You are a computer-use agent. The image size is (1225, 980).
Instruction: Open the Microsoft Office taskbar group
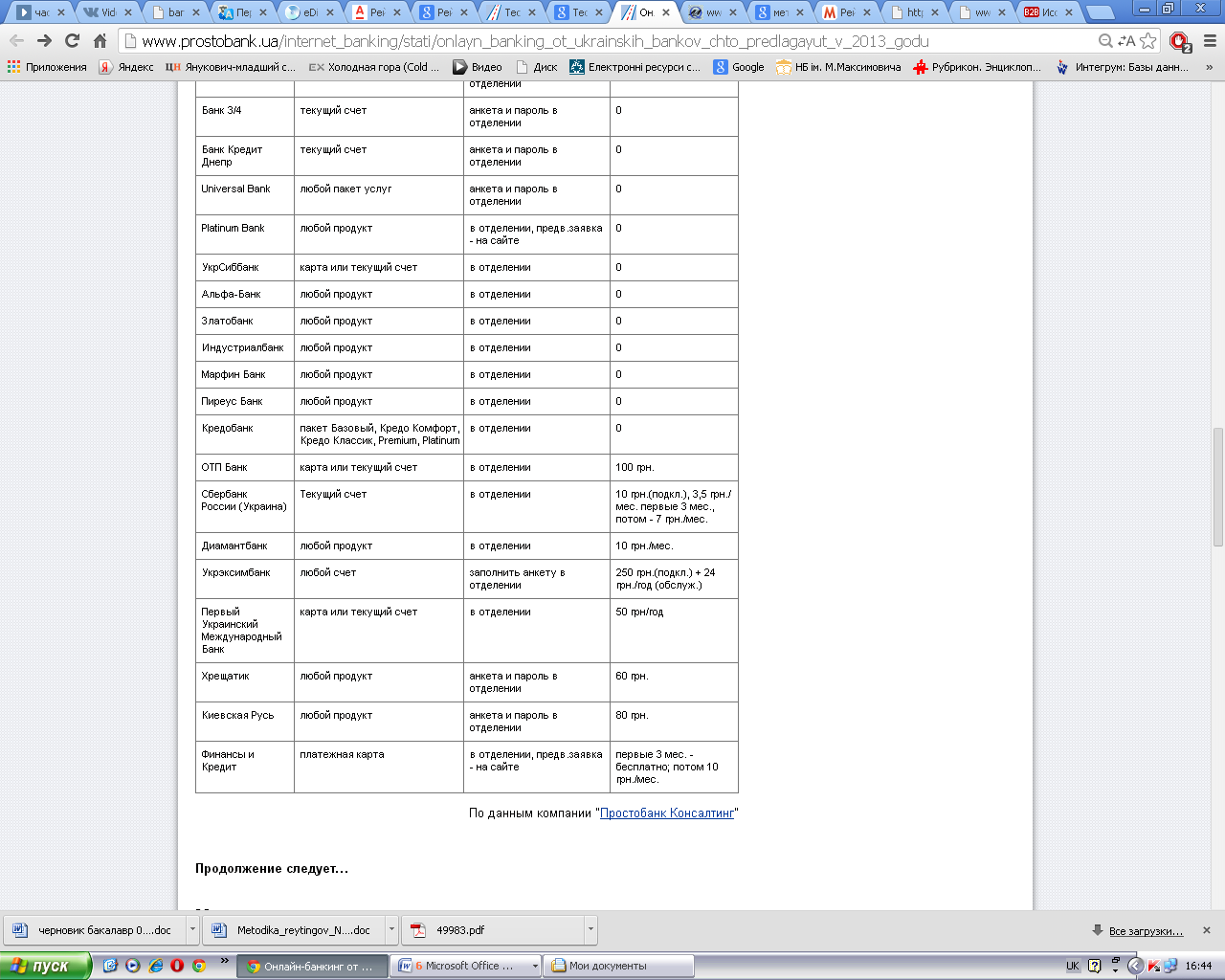tap(467, 967)
